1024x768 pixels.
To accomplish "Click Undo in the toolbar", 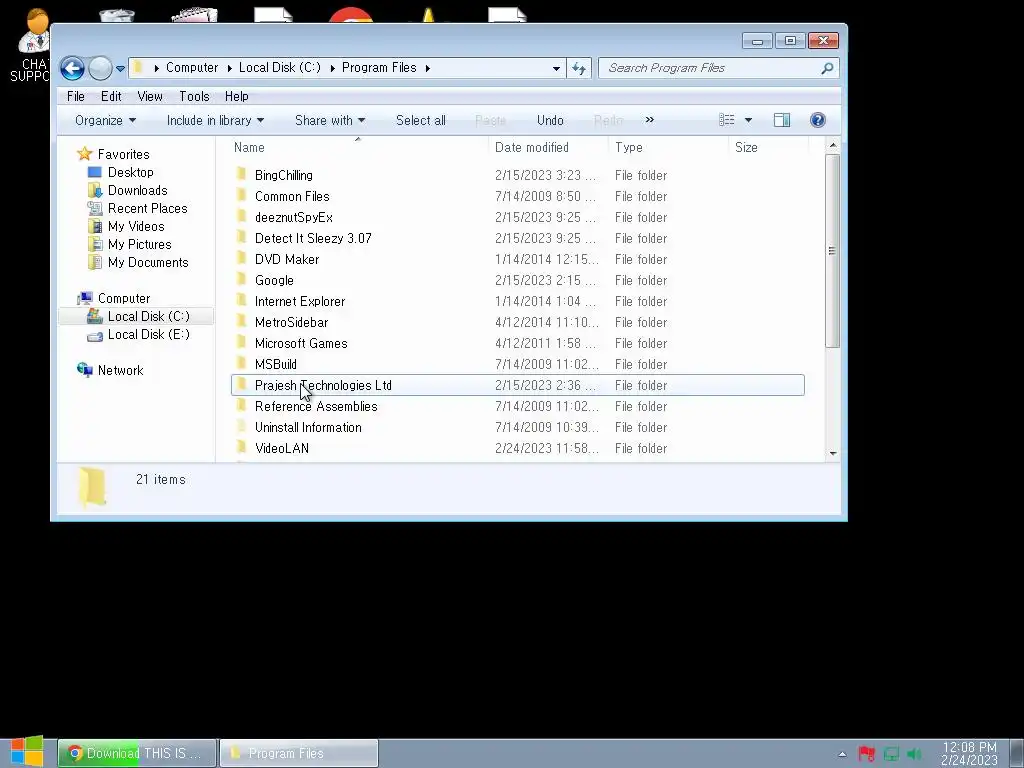I will [x=550, y=120].
